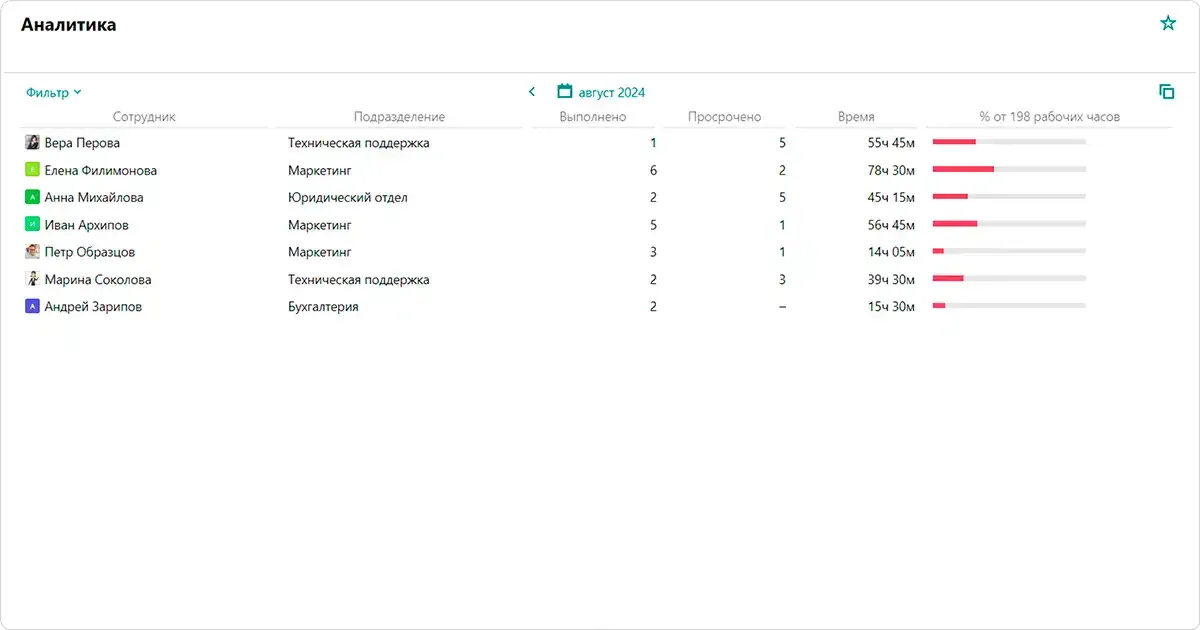Sort by the Время column header
This screenshot has width=1200, height=630.
(856, 117)
